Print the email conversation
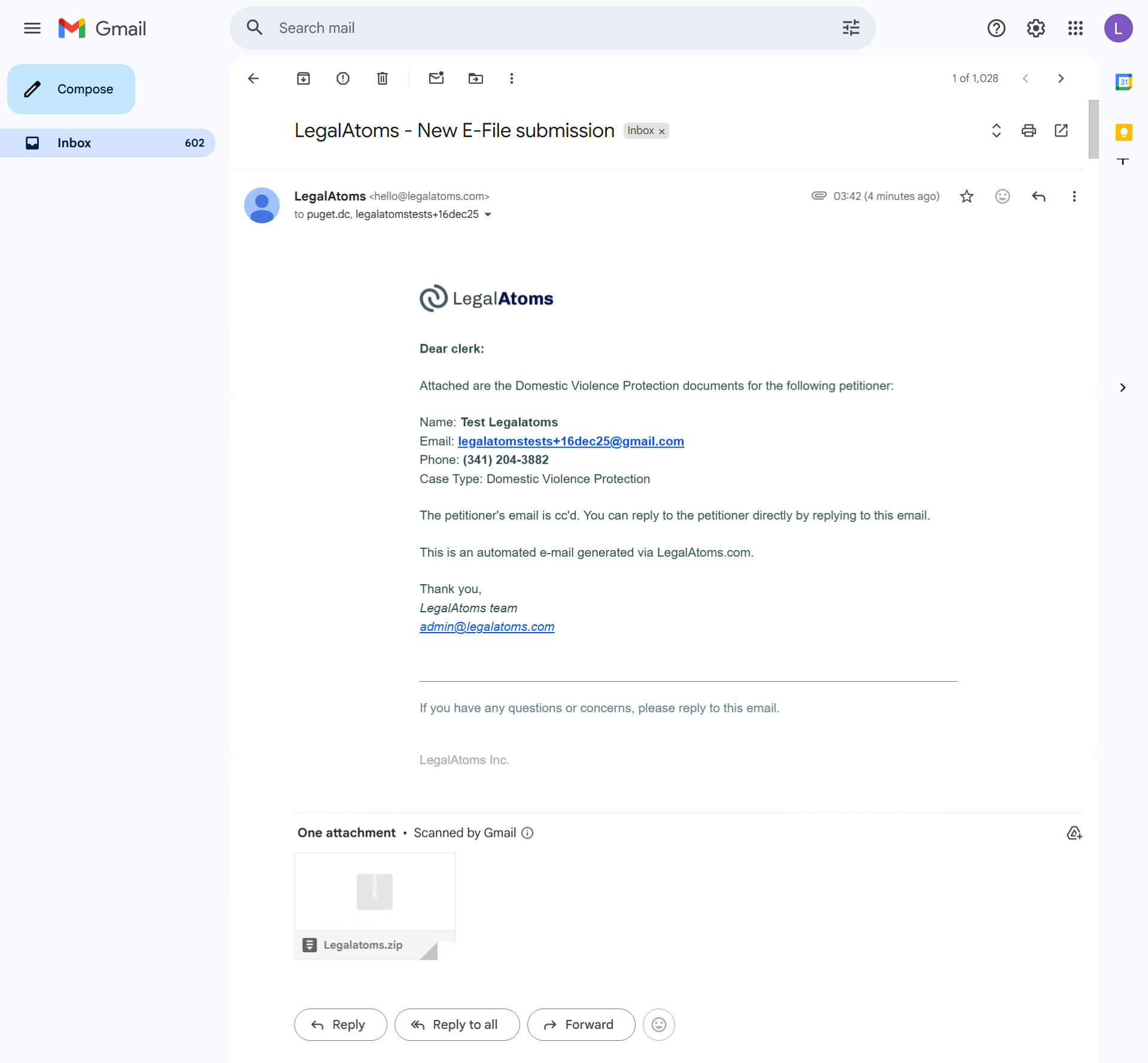This screenshot has width=1148, height=1063. pyautogui.click(x=1028, y=130)
